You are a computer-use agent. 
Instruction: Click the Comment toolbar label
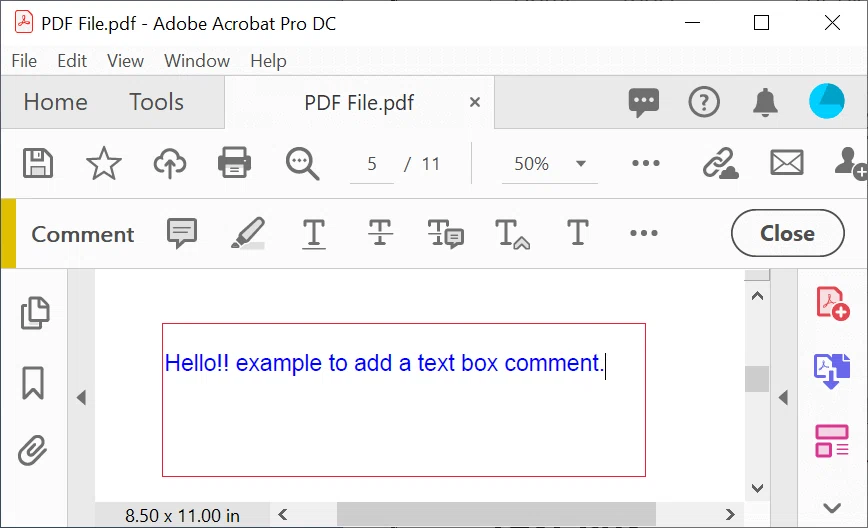(82, 235)
